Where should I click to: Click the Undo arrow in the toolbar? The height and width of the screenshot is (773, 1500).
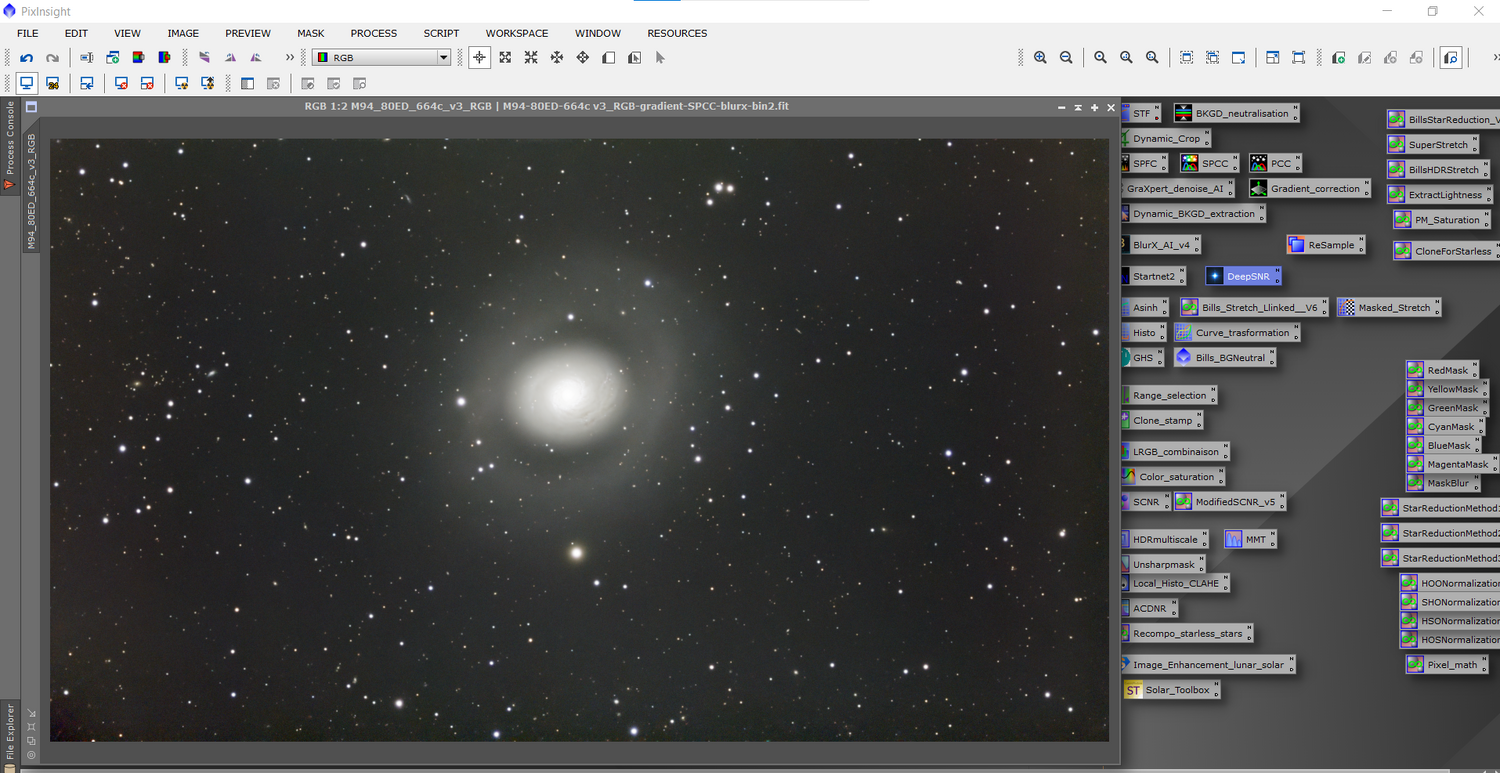click(27, 58)
